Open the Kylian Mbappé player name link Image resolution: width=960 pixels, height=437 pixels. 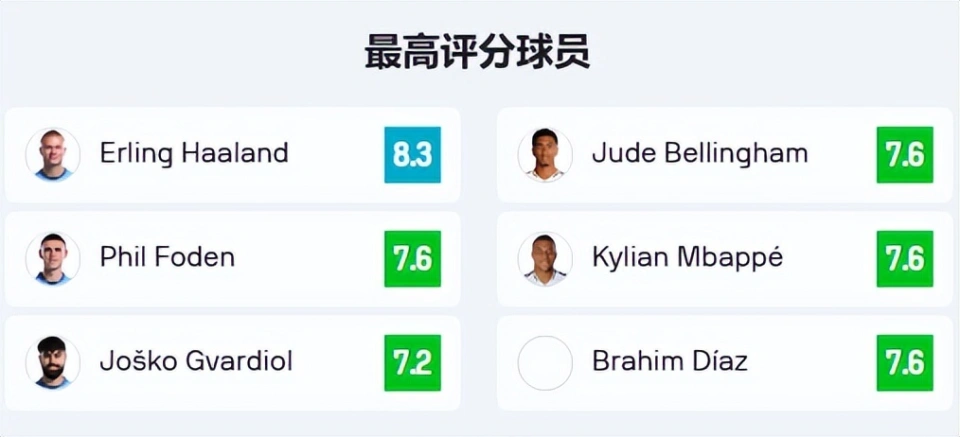(x=687, y=258)
